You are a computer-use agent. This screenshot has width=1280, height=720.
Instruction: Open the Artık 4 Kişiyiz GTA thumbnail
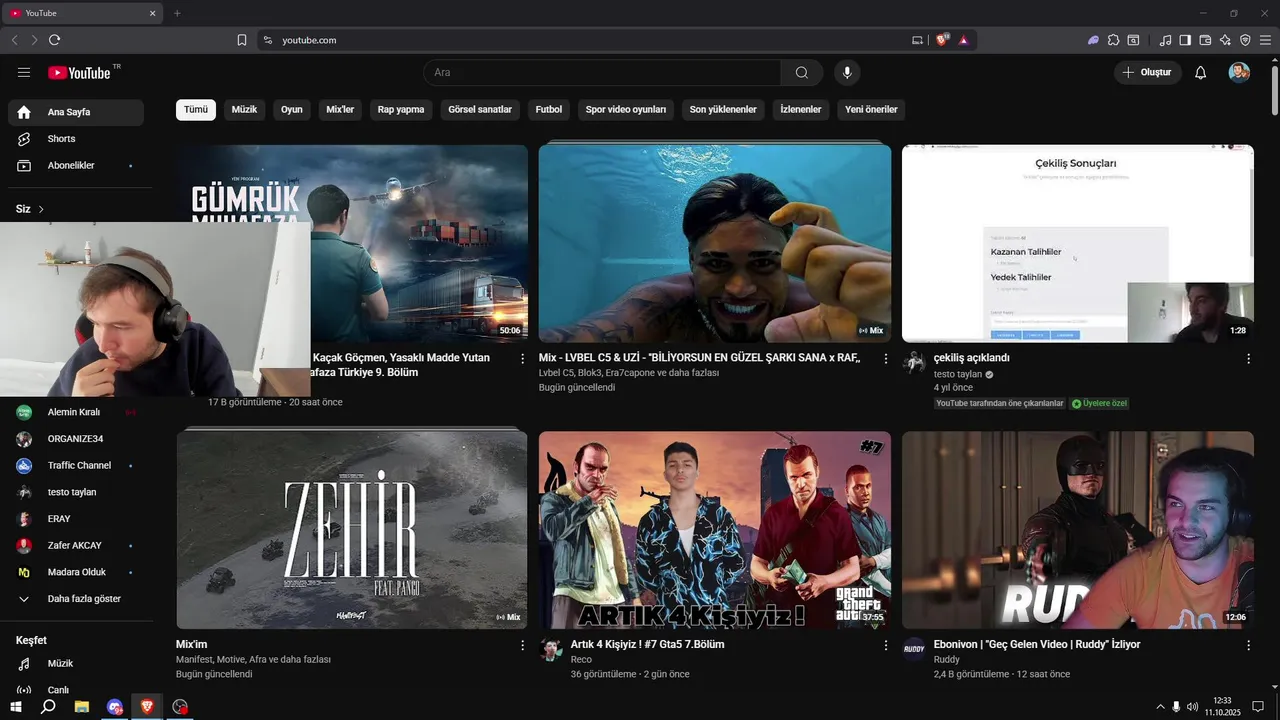715,530
